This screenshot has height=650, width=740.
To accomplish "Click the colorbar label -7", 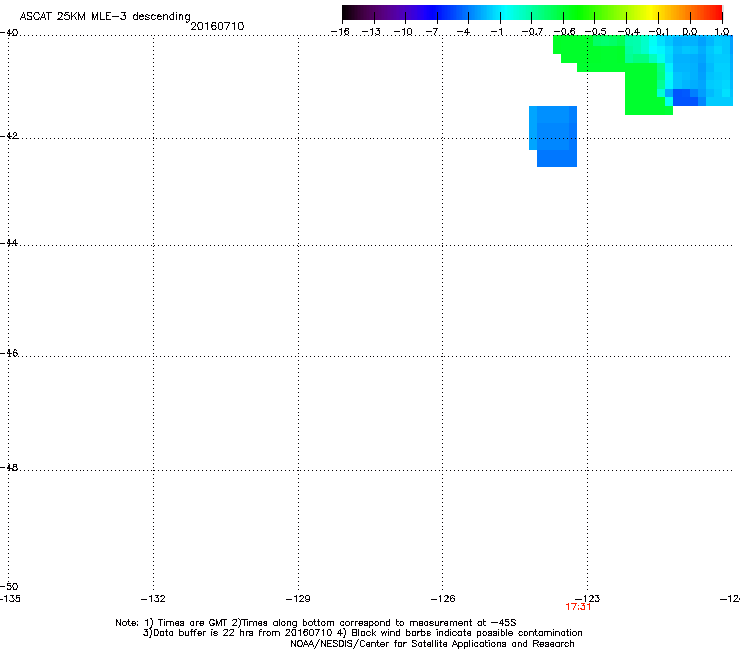I will pos(433,32).
